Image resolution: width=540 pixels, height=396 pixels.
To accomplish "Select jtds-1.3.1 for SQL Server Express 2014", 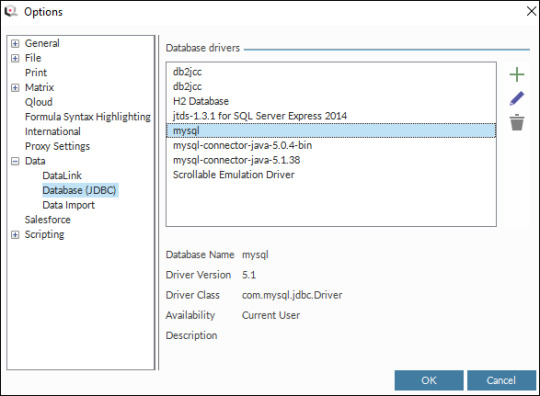I will (331, 116).
